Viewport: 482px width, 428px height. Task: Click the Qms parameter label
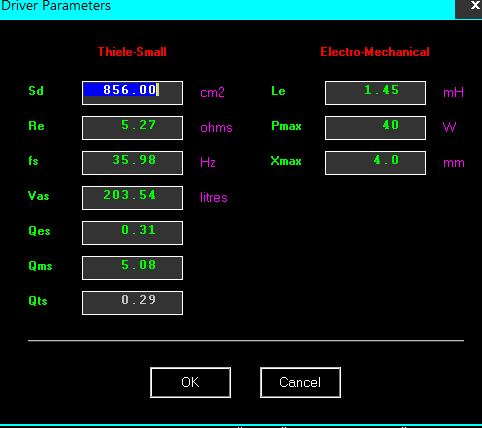coord(40,266)
